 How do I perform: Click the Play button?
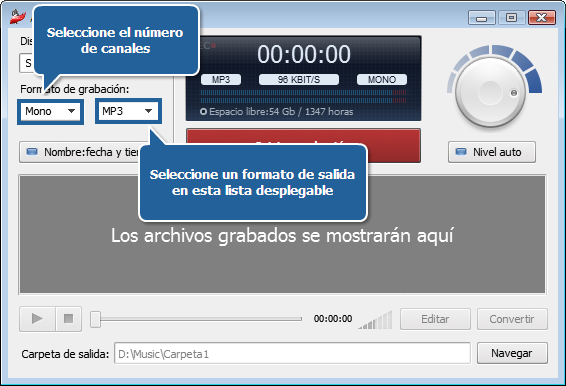[37, 319]
